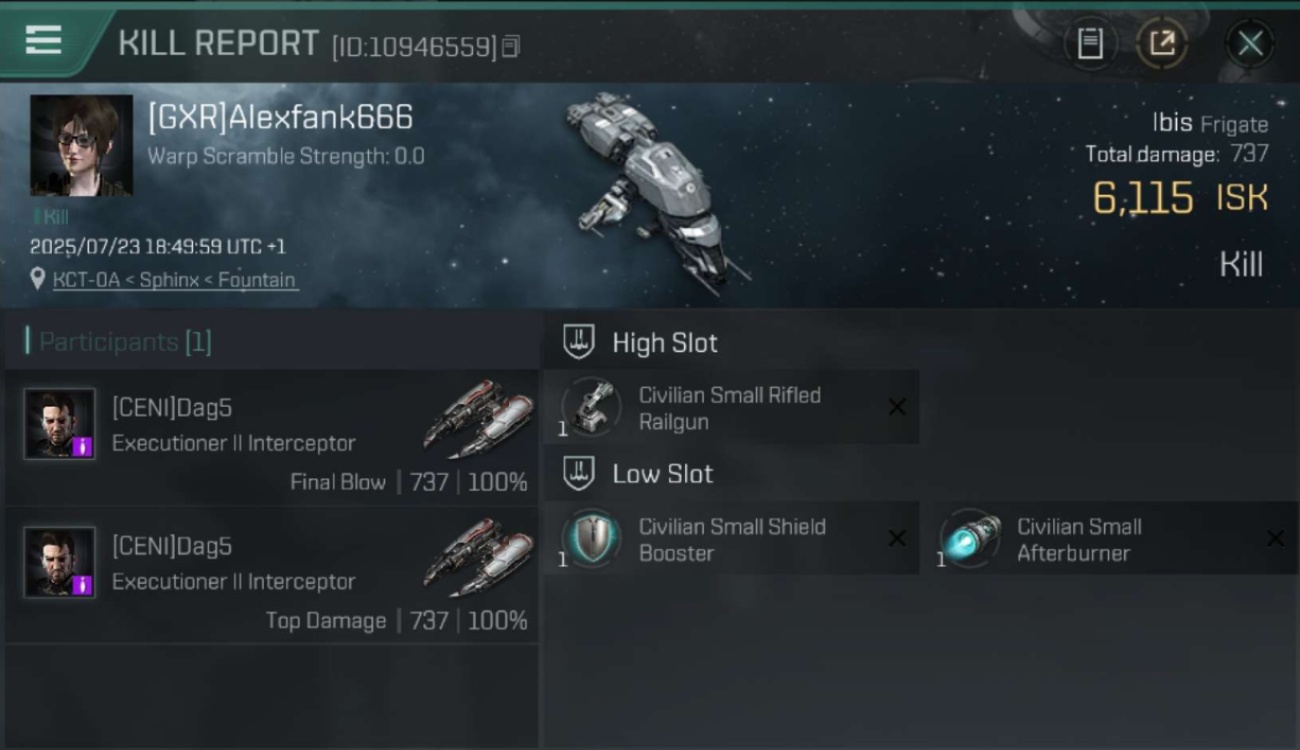
Task: Click the High Slot section icon
Action: tap(579, 342)
